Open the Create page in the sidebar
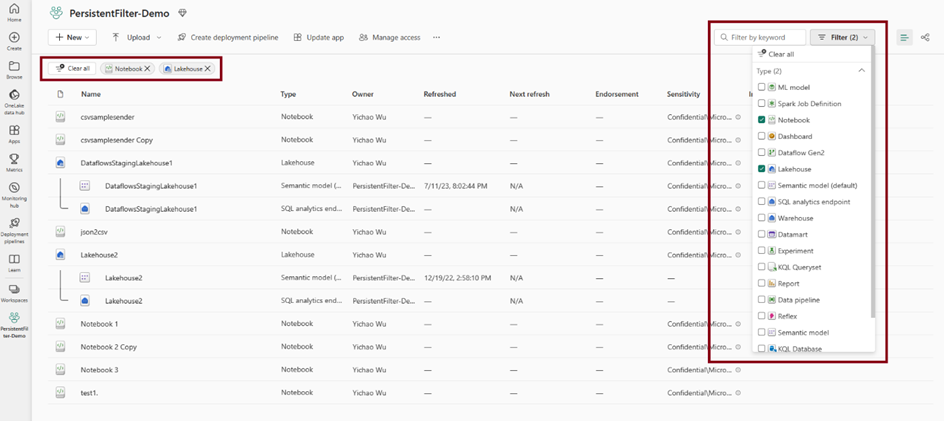Screen dimensions: 944x421 point(14,42)
